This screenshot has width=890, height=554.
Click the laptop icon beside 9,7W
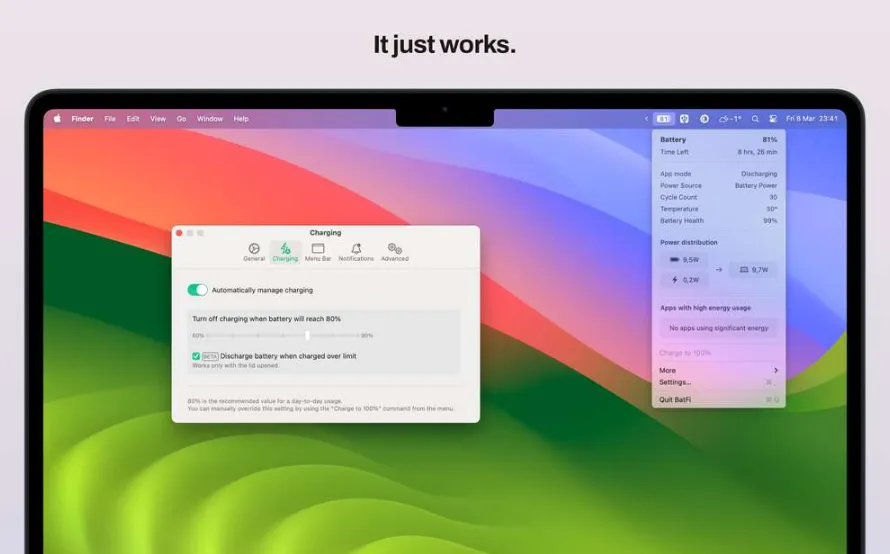click(744, 270)
